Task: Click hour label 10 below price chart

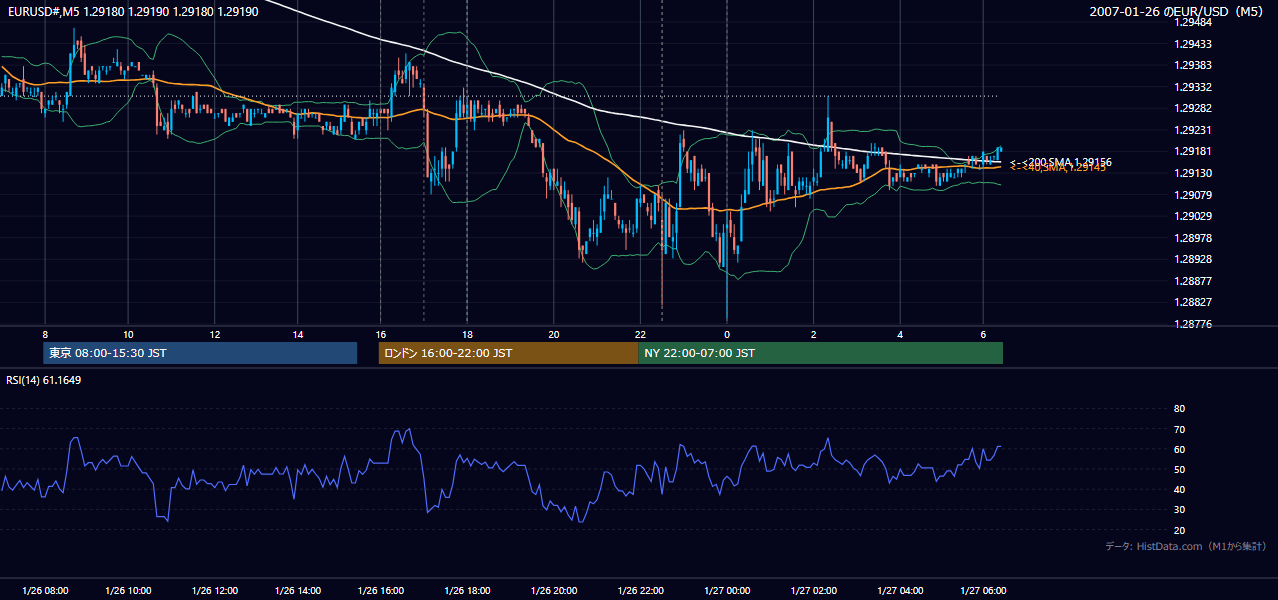Action: point(129,334)
